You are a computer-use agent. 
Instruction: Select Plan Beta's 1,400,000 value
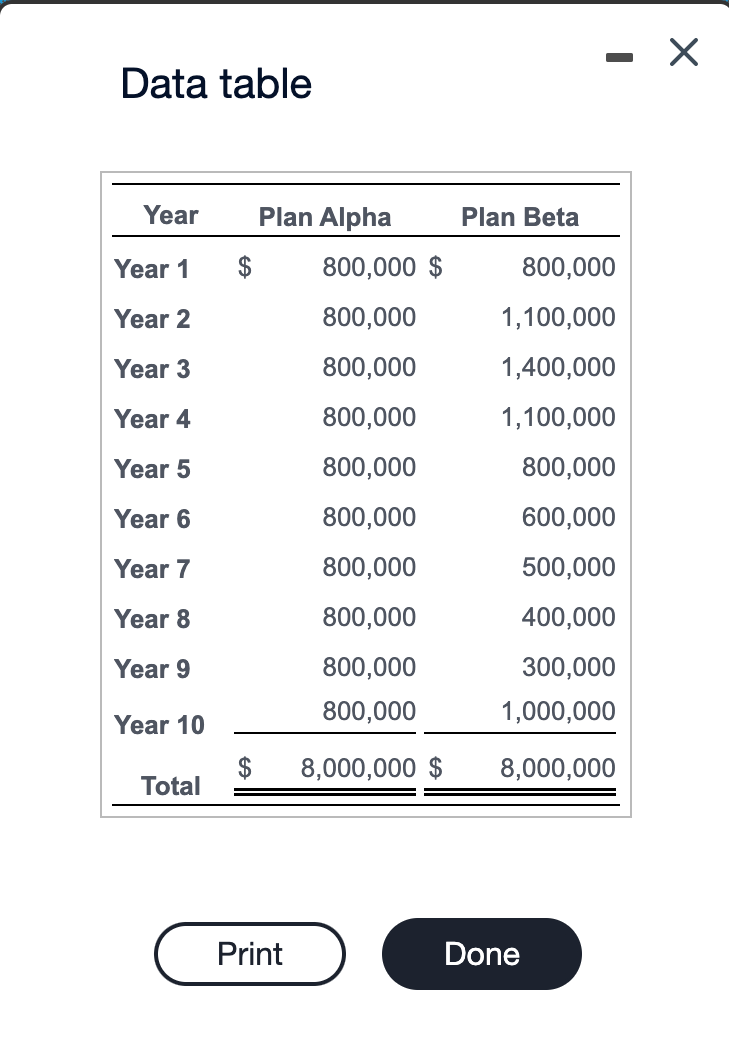pyautogui.click(x=559, y=367)
